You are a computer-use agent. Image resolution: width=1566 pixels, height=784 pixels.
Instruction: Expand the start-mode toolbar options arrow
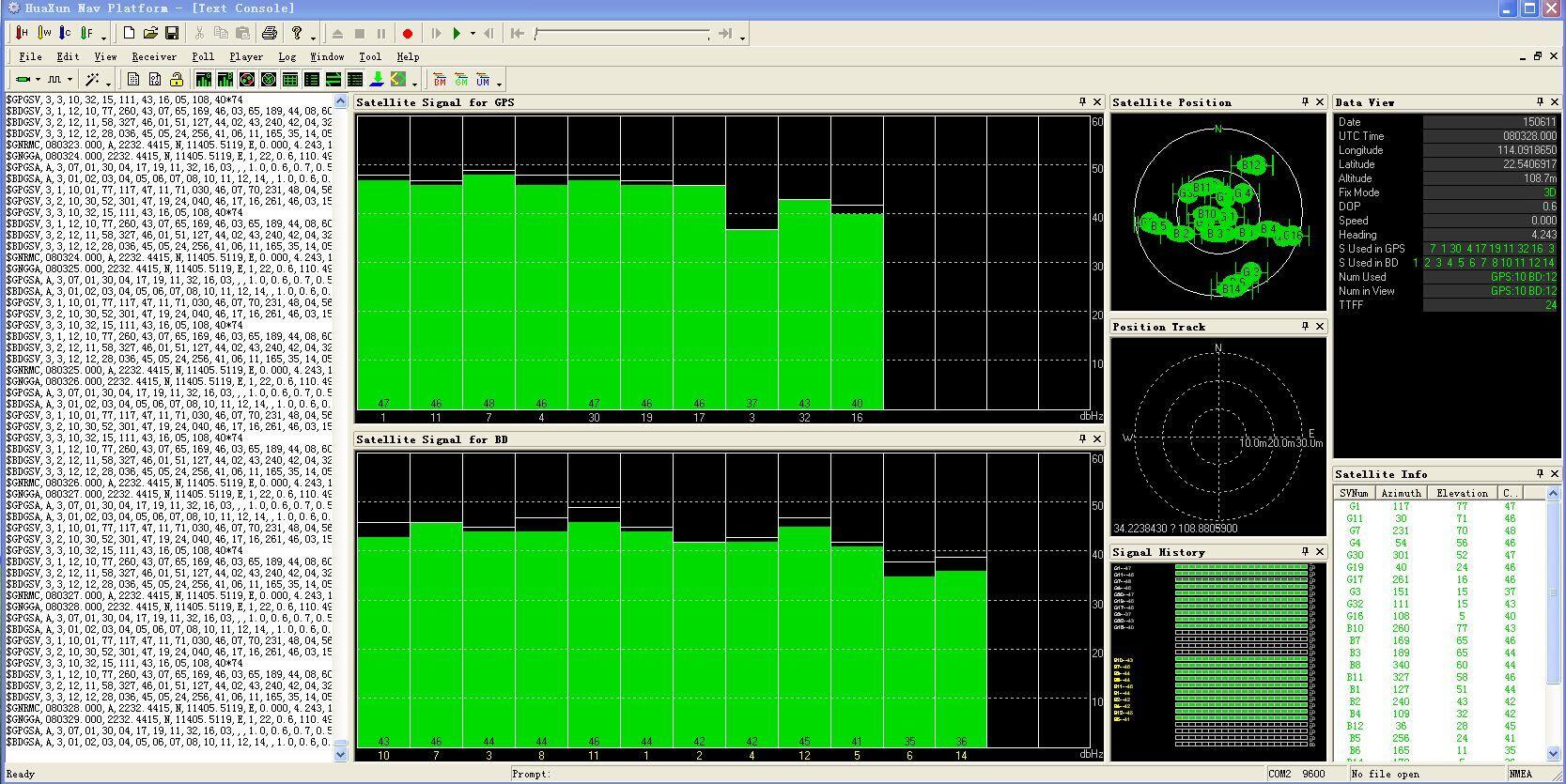point(104,37)
